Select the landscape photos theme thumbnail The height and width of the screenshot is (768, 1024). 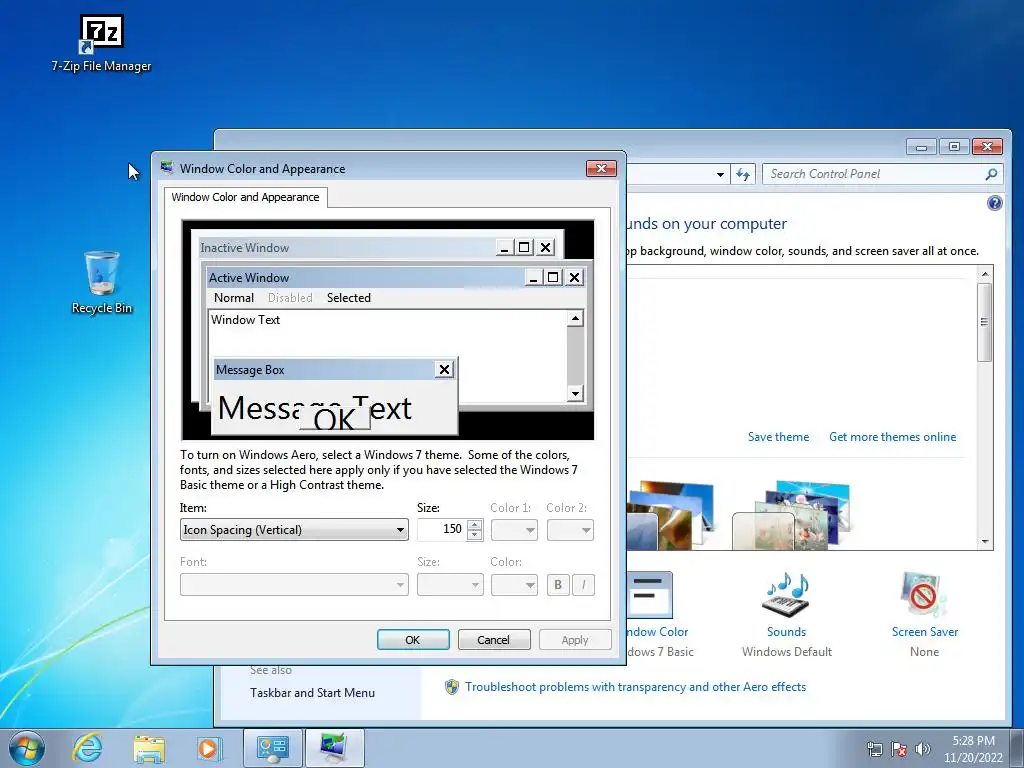(669, 515)
